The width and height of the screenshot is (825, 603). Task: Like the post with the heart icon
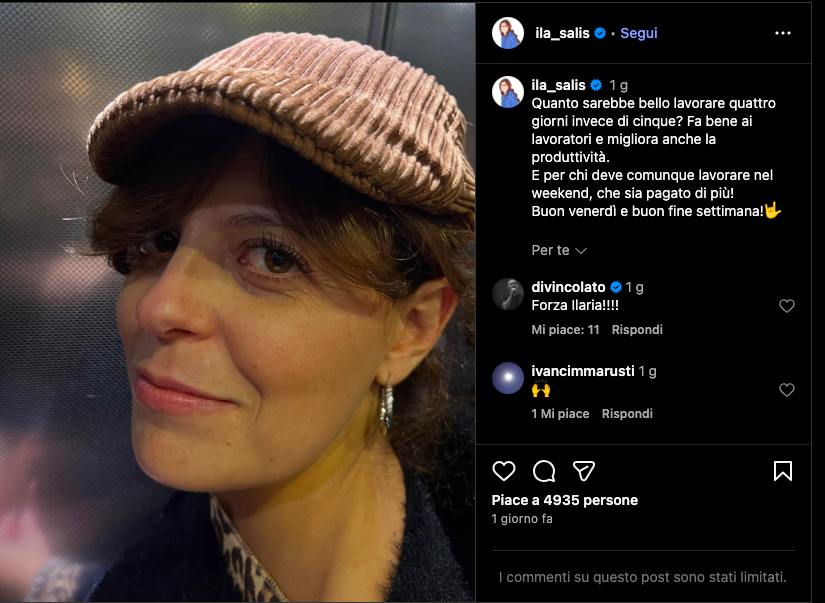[x=504, y=471]
